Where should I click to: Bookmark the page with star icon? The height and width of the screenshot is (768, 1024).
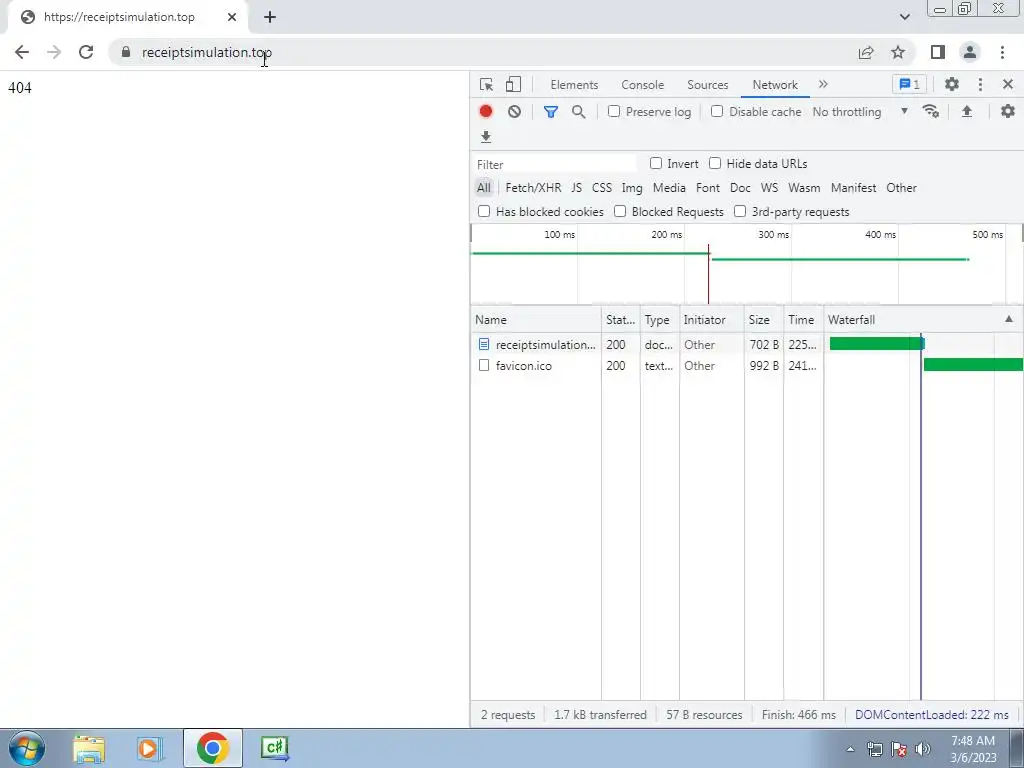(898, 52)
